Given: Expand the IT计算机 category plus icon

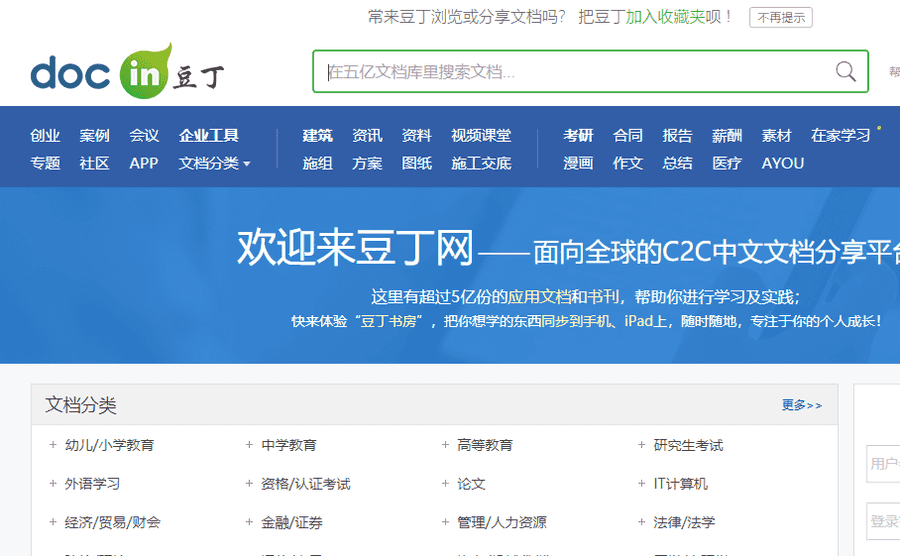Looking at the screenshot, I should (x=642, y=484).
